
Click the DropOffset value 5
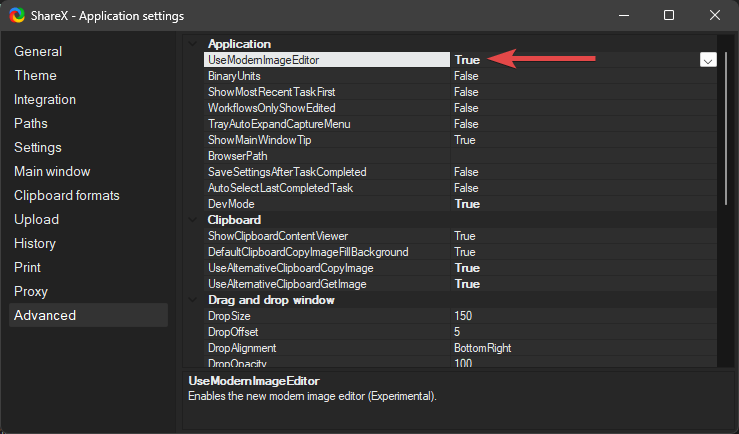(x=457, y=332)
